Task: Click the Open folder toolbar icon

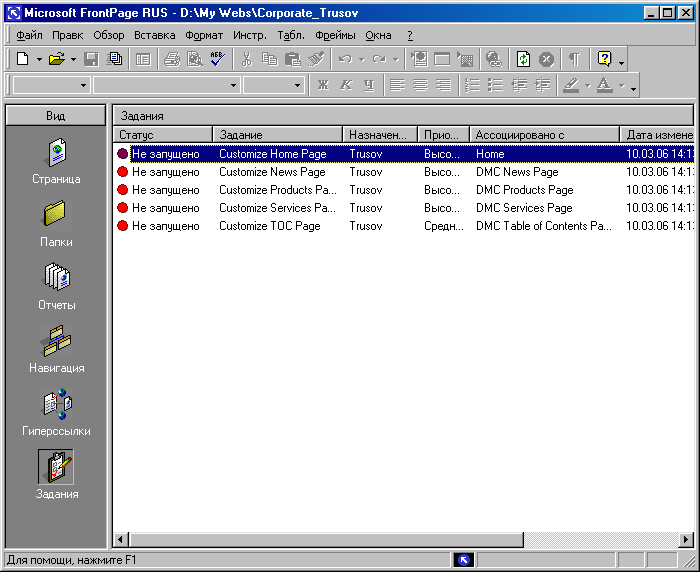Action: (x=57, y=59)
